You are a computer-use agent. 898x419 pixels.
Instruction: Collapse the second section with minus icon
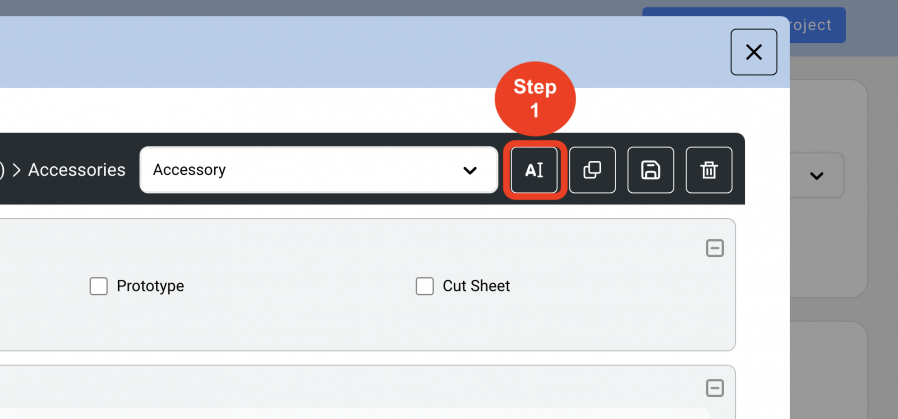pos(715,389)
